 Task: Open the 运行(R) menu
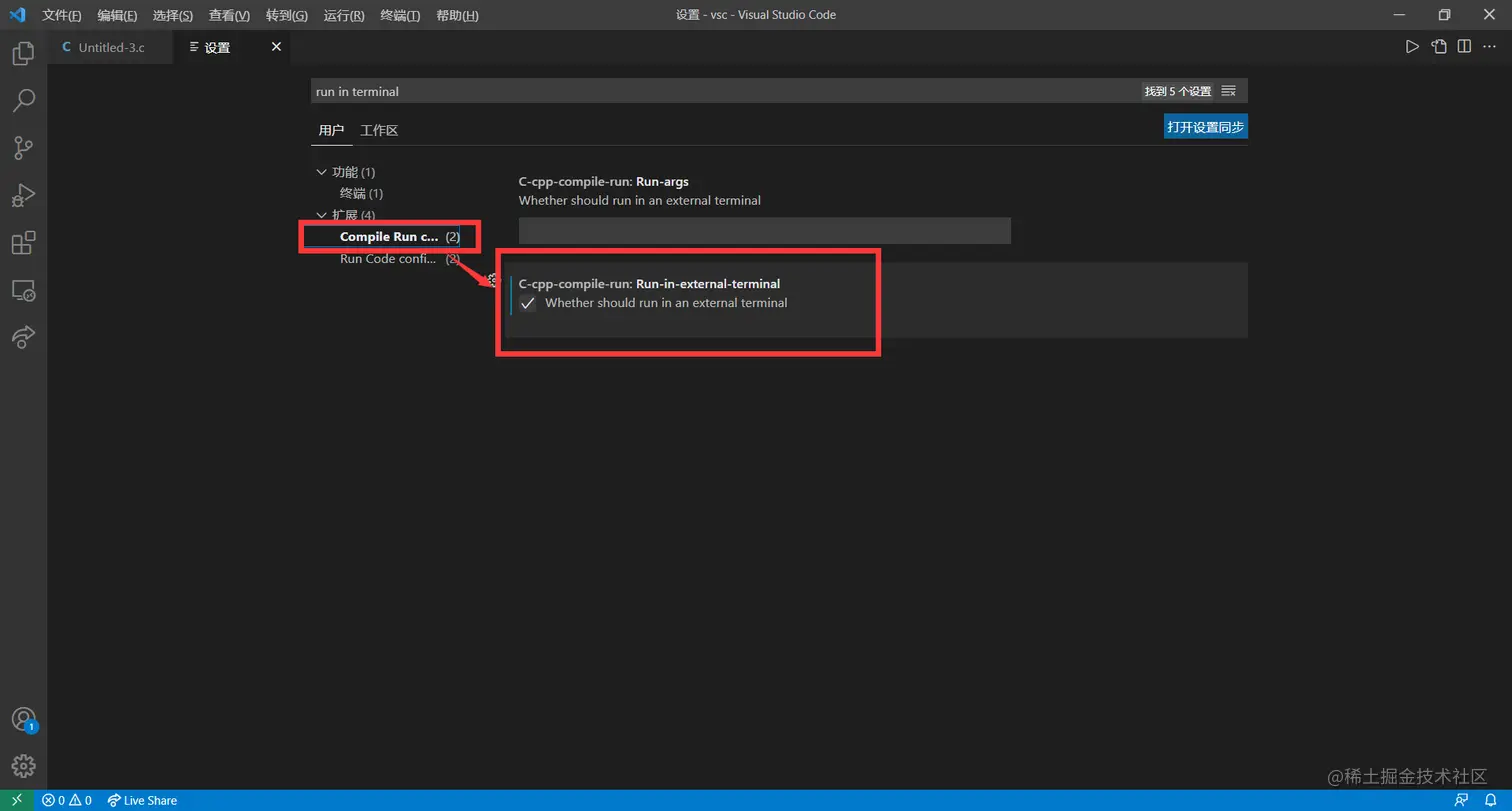tap(344, 15)
